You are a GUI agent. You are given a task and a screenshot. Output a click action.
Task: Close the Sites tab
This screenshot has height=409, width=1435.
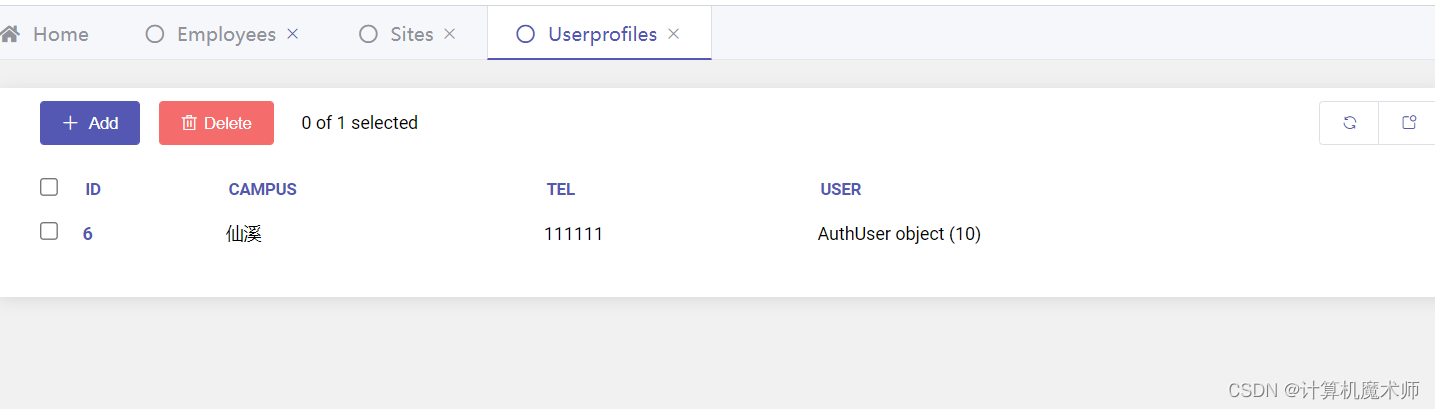pos(450,34)
